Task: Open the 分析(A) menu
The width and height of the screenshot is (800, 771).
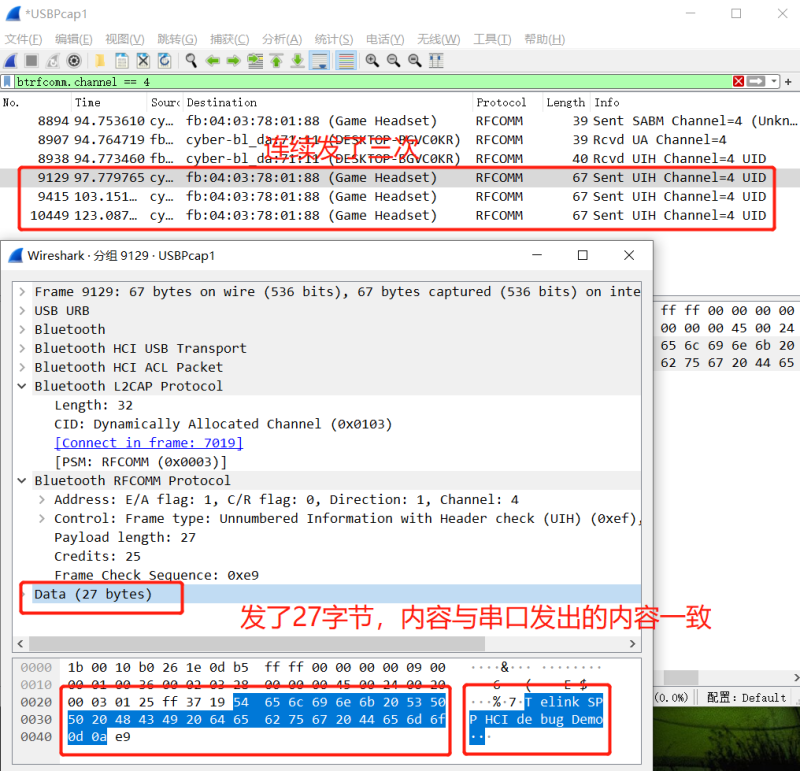Action: pos(281,39)
